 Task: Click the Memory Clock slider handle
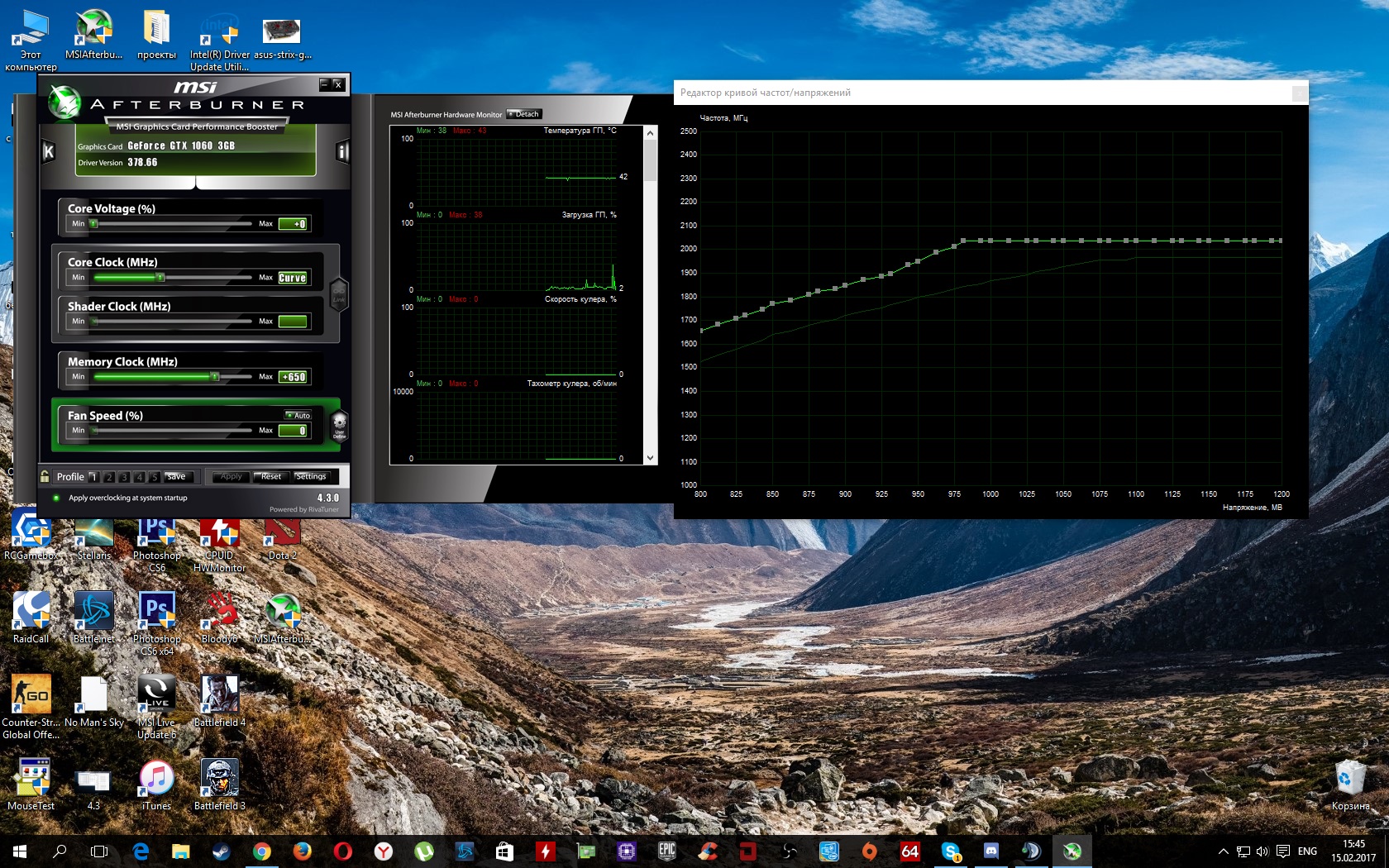[215, 376]
